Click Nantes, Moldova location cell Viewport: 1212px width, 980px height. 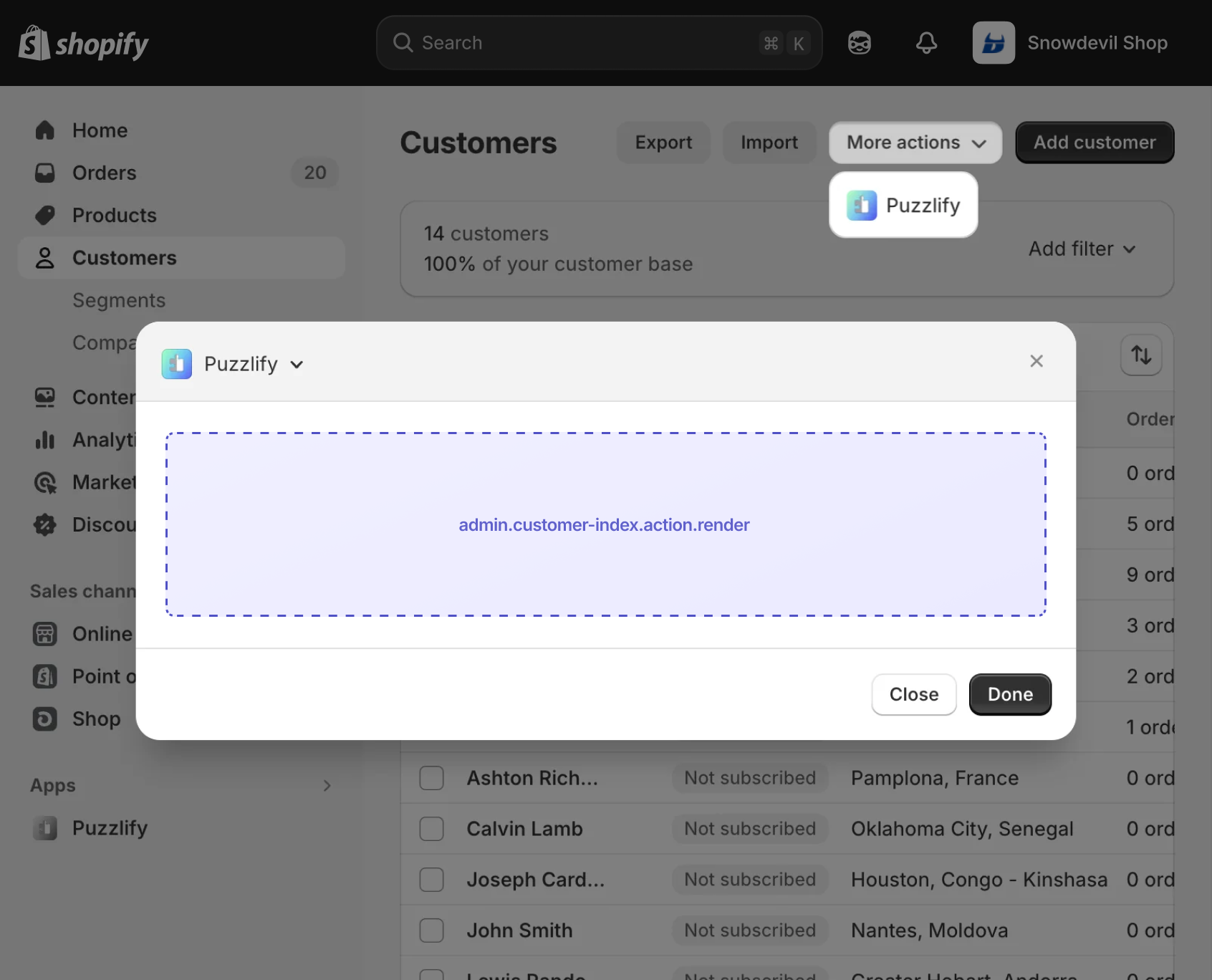929,931
